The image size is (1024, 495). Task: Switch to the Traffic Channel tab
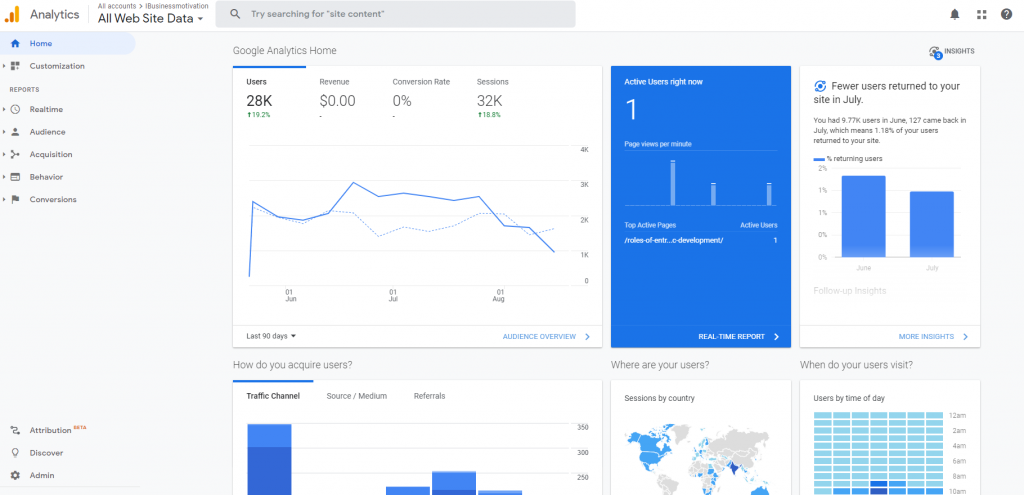273,396
